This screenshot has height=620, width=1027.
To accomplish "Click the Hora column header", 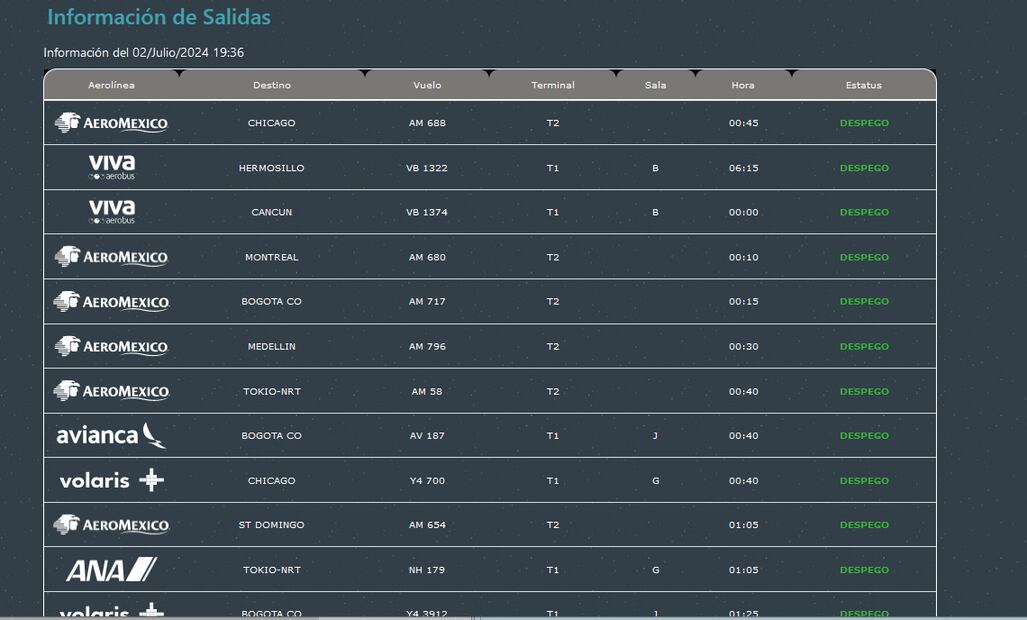I will 743,85.
